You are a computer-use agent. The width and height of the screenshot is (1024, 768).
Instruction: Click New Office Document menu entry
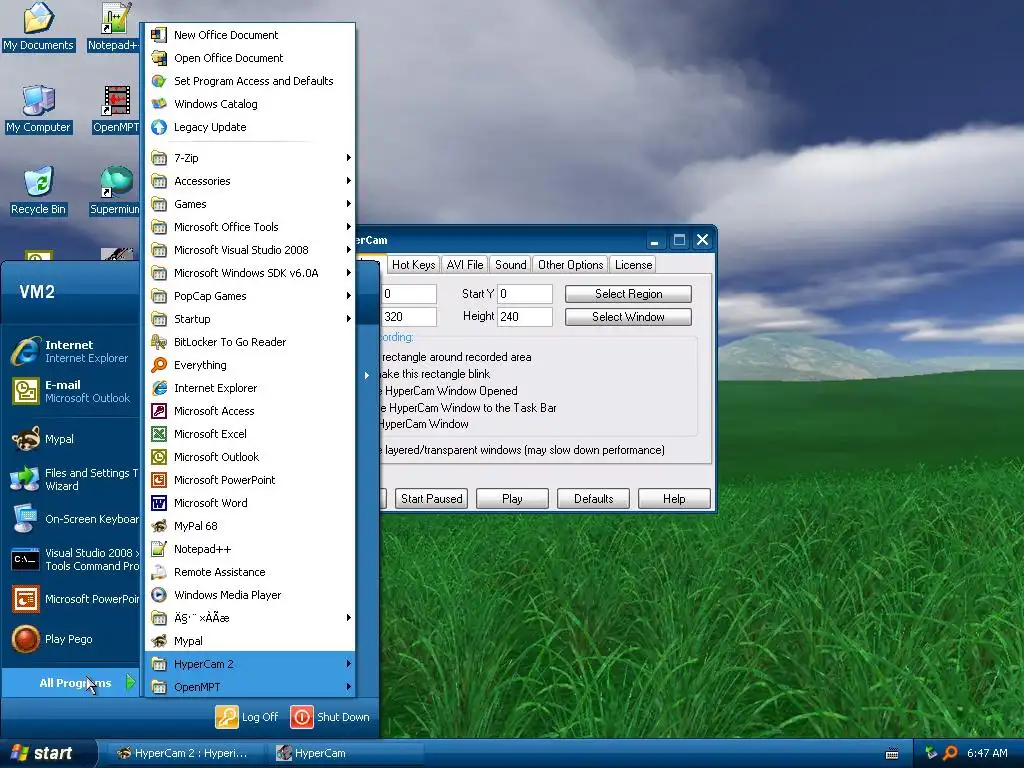(249, 35)
